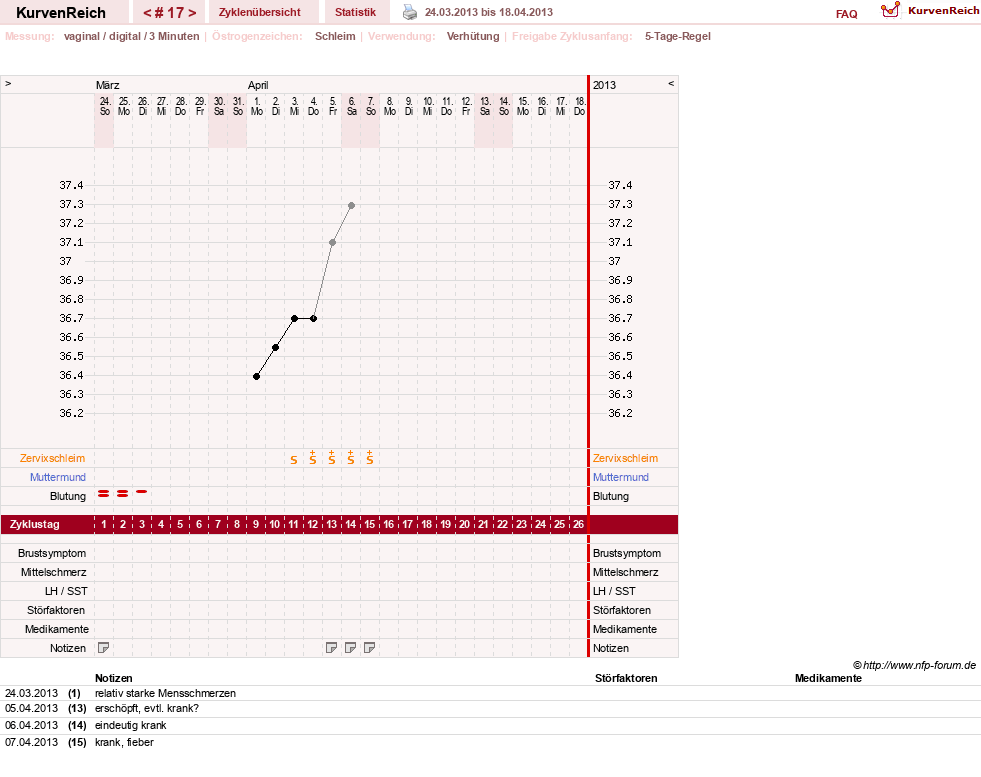The height and width of the screenshot is (777, 981).
Task: Click cycle number #17 label
Action: 170,13
